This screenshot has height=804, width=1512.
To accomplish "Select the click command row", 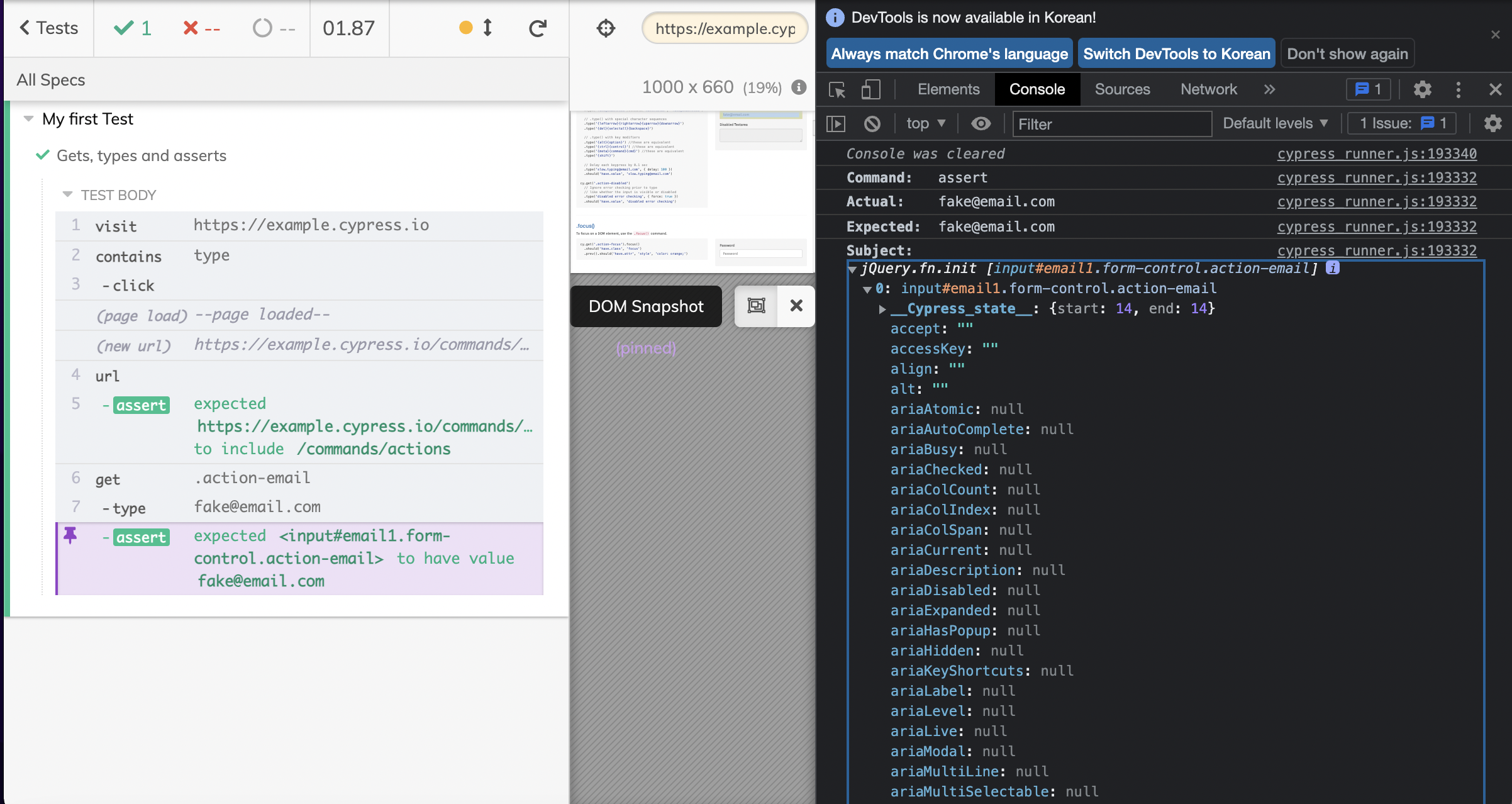I will pos(299,285).
